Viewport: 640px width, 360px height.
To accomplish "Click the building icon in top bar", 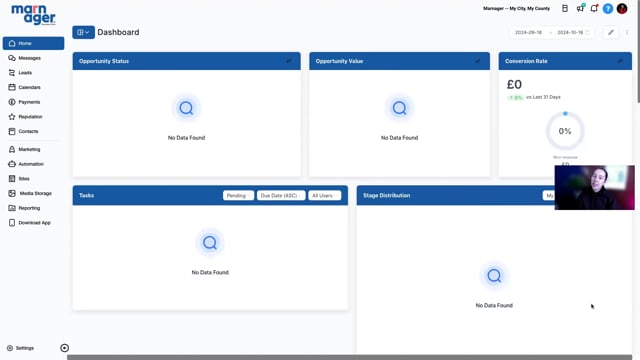I will (565, 8).
